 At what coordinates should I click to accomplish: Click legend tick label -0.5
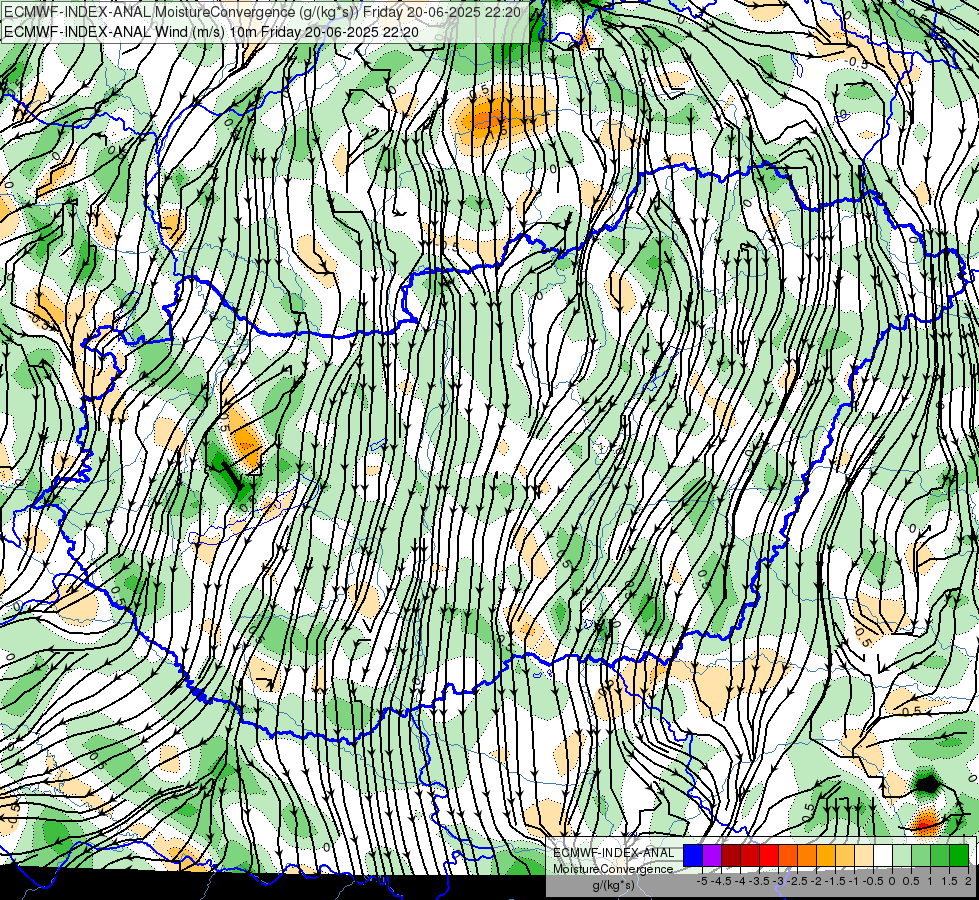(873, 881)
